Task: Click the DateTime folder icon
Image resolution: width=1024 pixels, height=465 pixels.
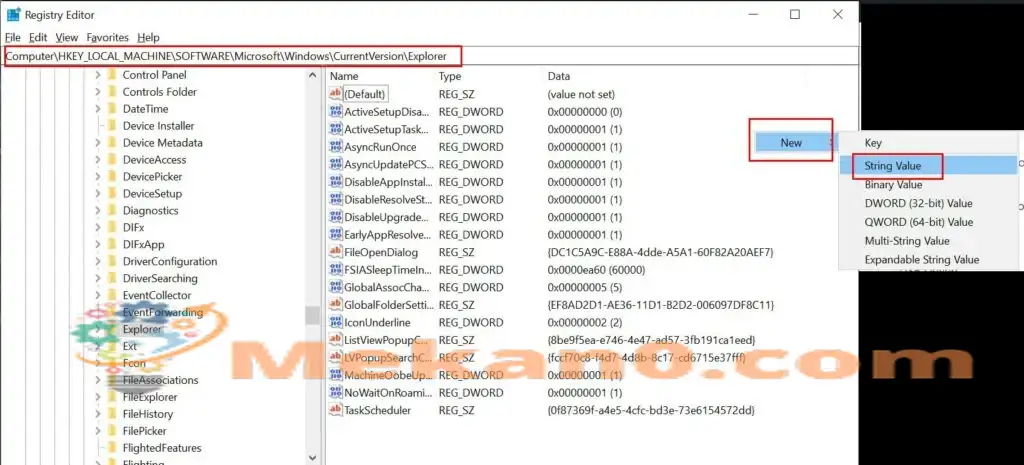Action: tap(111, 109)
